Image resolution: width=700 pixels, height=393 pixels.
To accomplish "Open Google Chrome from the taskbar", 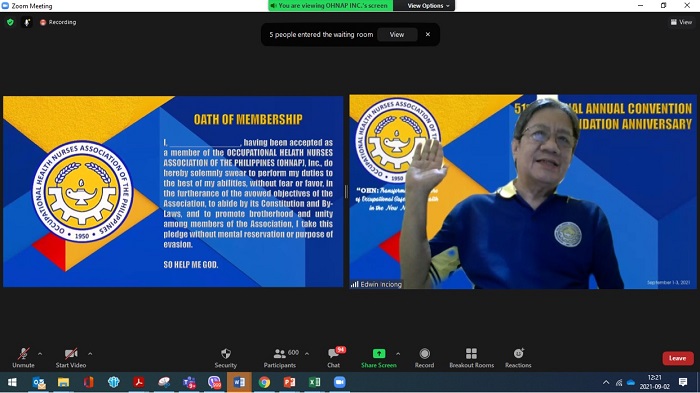I will point(264,382).
